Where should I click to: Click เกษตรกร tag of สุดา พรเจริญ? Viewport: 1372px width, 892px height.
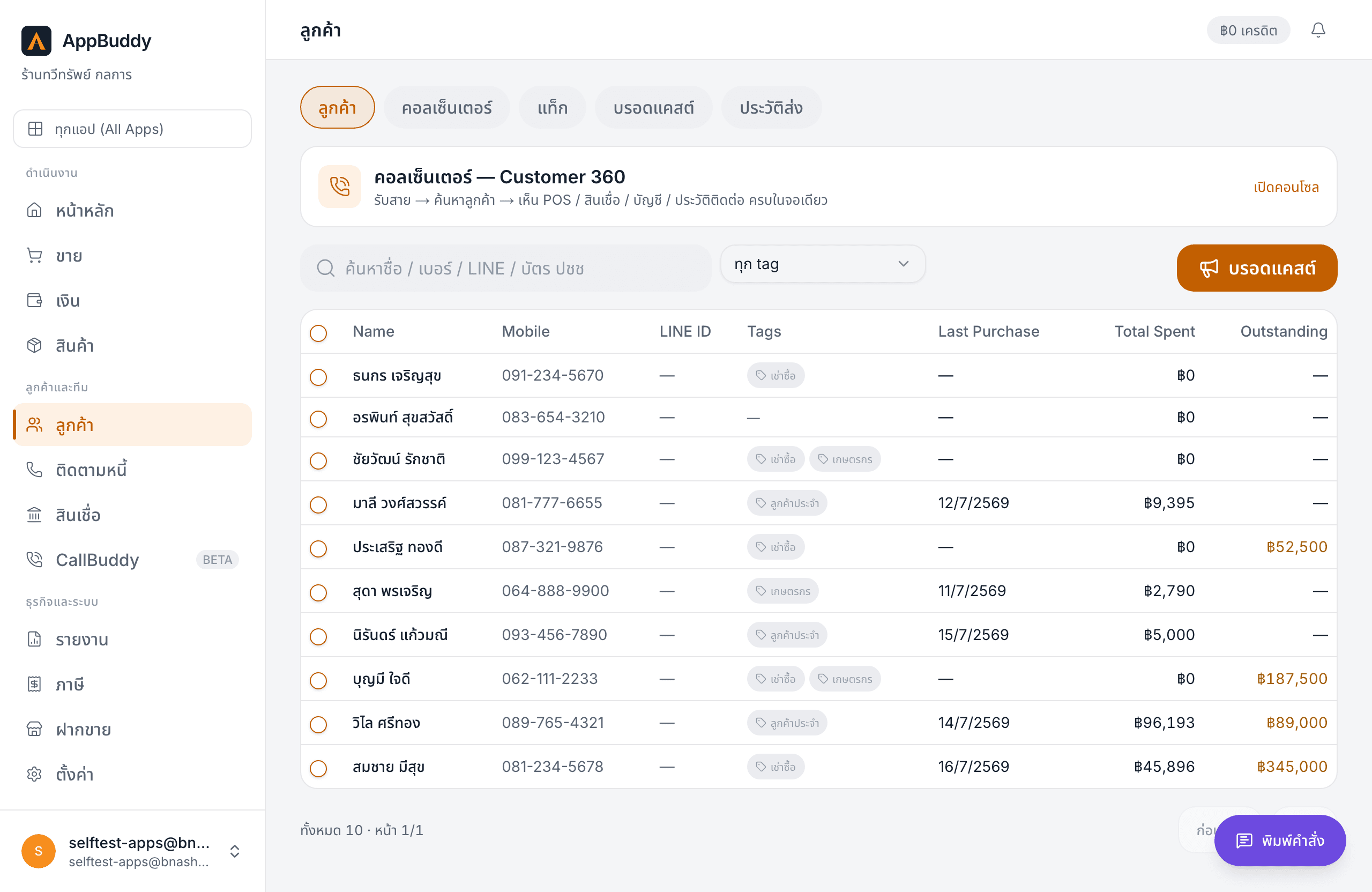pyautogui.click(x=782, y=591)
